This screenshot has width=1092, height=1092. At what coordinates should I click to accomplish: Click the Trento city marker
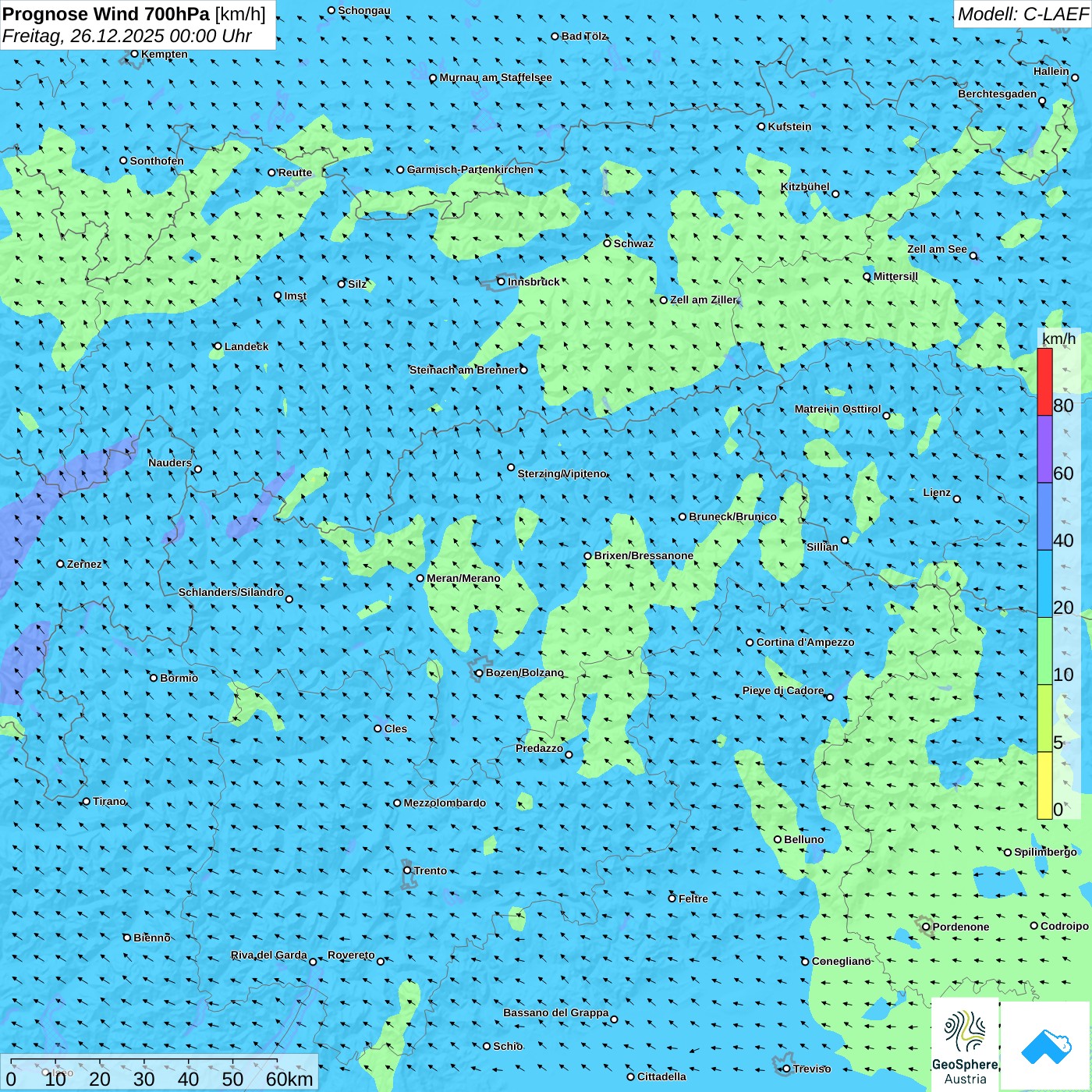(407, 870)
